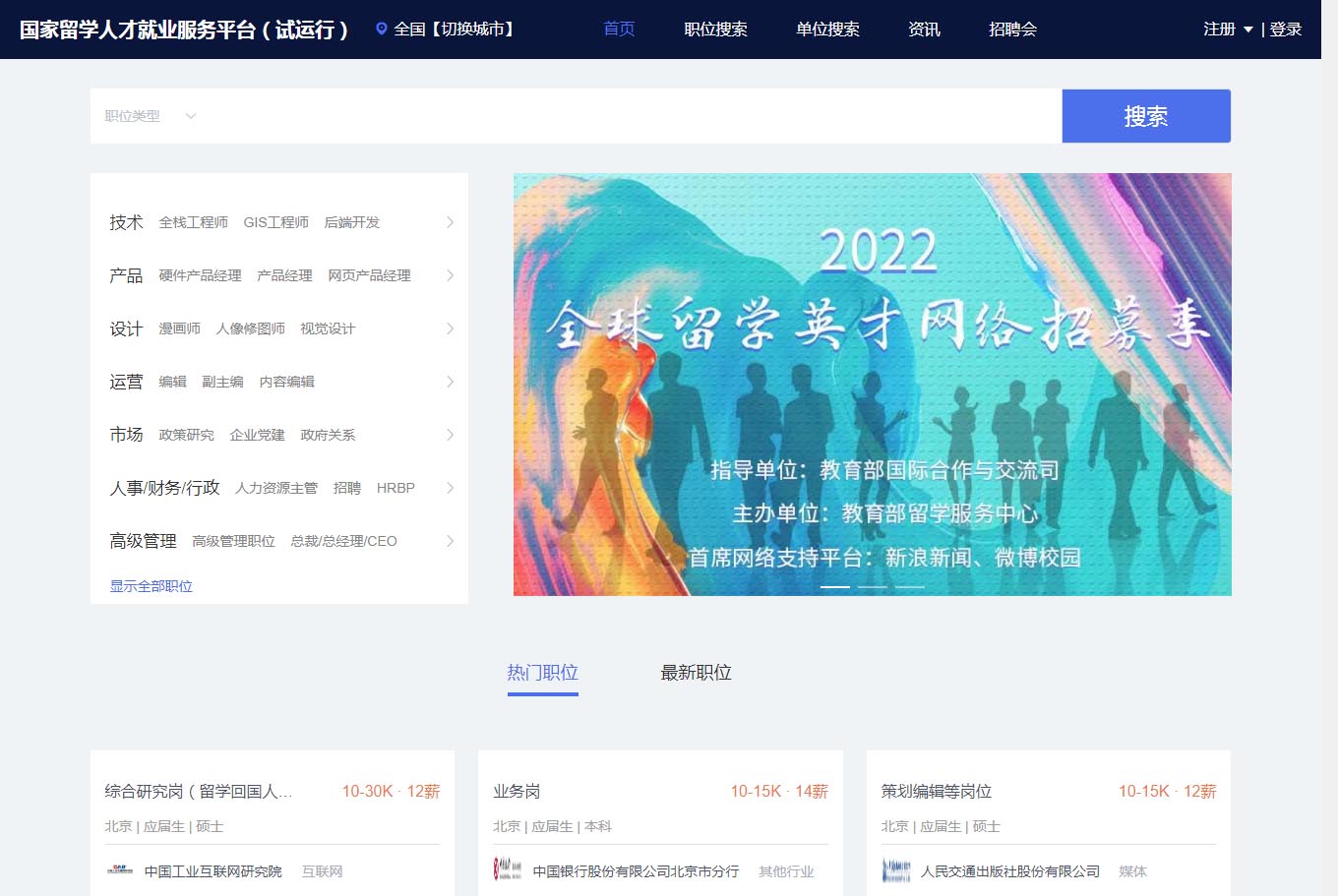Viewport: 1338px width, 896px height.
Task: Open the 人民交通出版社 company logo
Action: (895, 870)
